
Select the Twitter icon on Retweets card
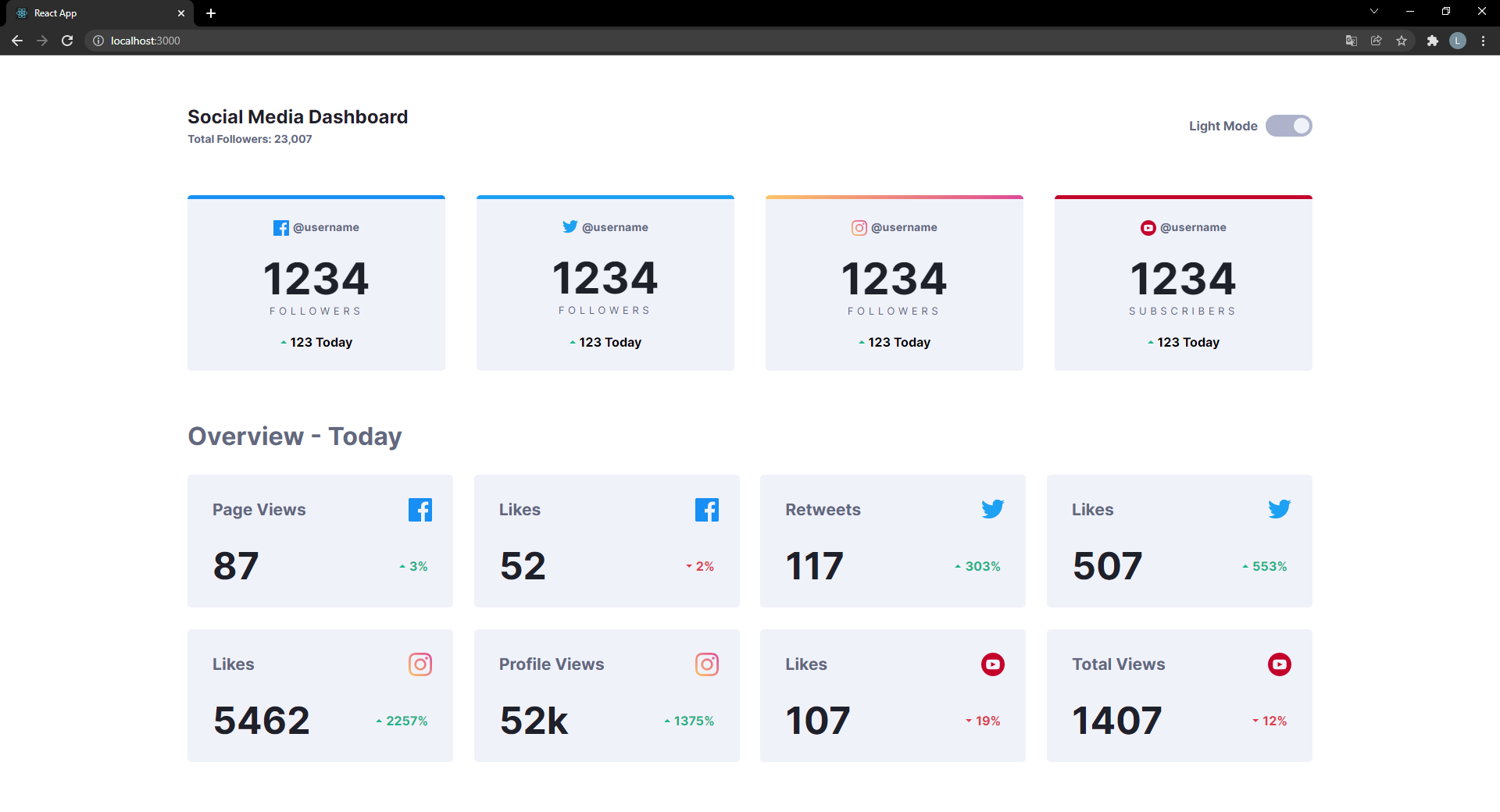click(993, 509)
